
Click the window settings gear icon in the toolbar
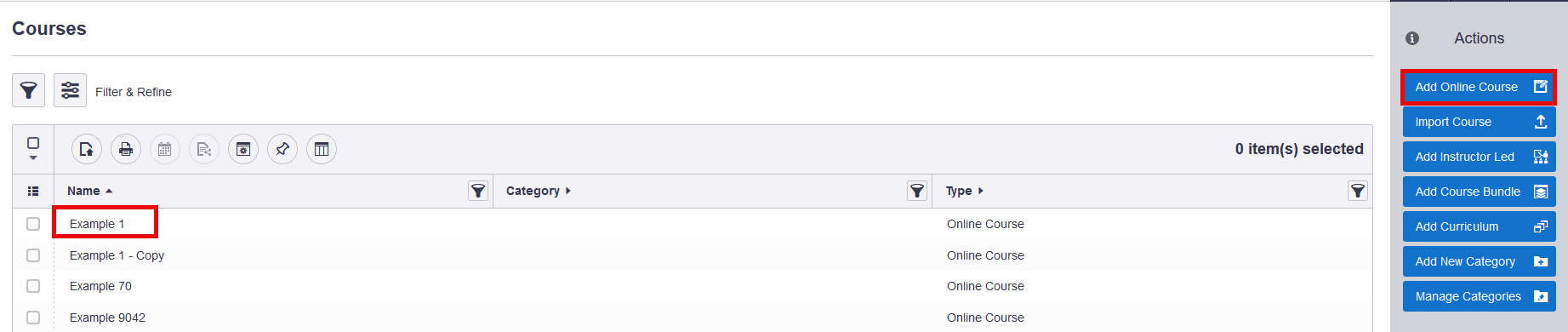[243, 149]
